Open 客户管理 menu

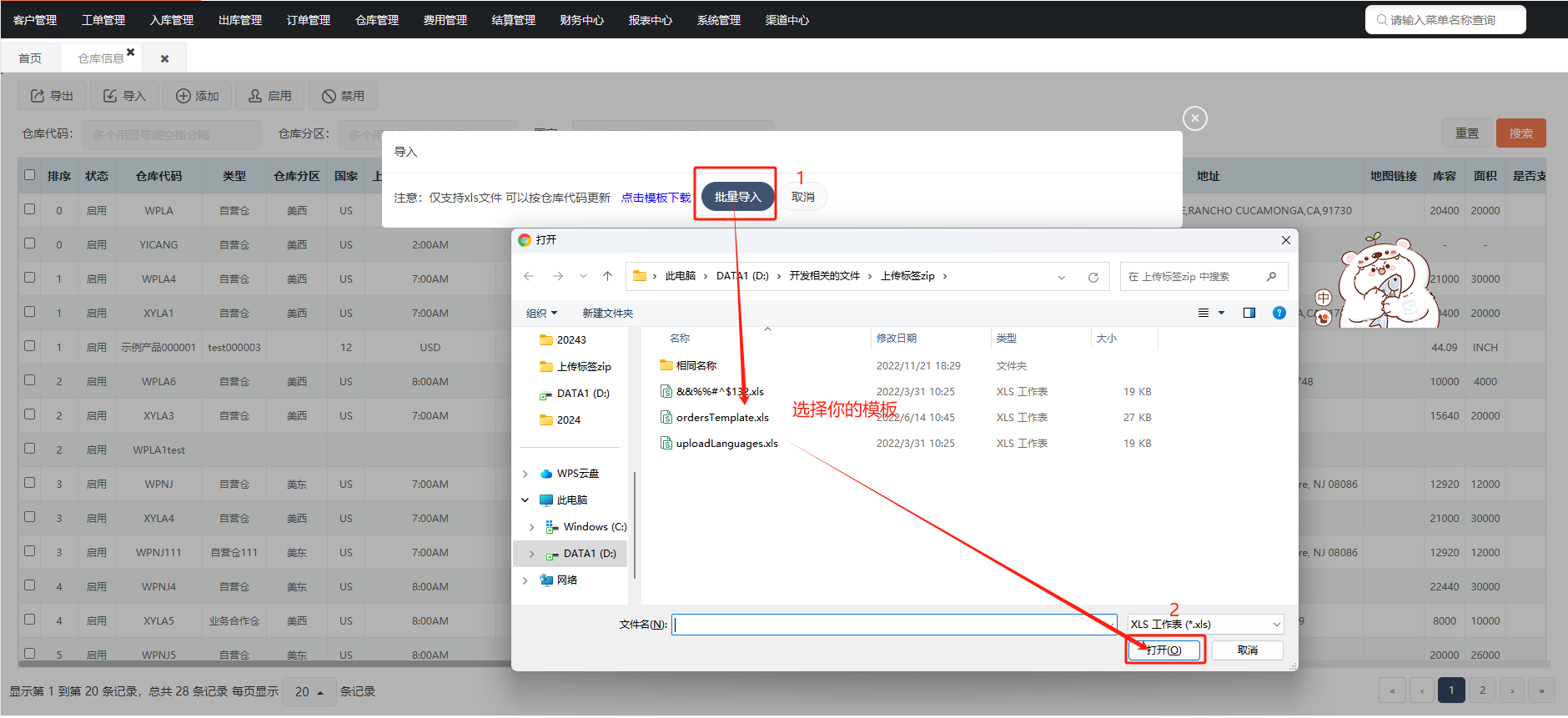click(x=35, y=20)
